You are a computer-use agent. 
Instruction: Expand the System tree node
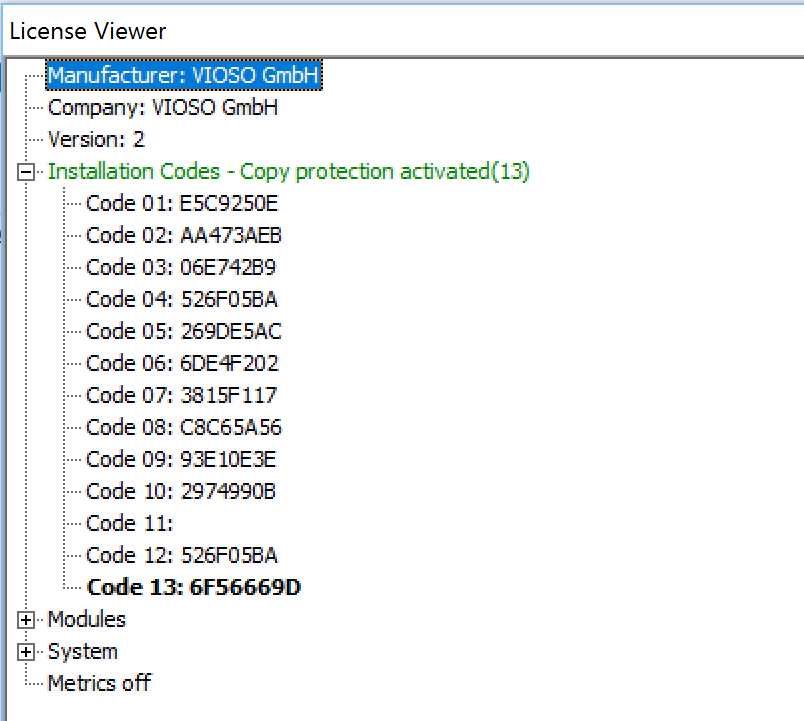26,652
